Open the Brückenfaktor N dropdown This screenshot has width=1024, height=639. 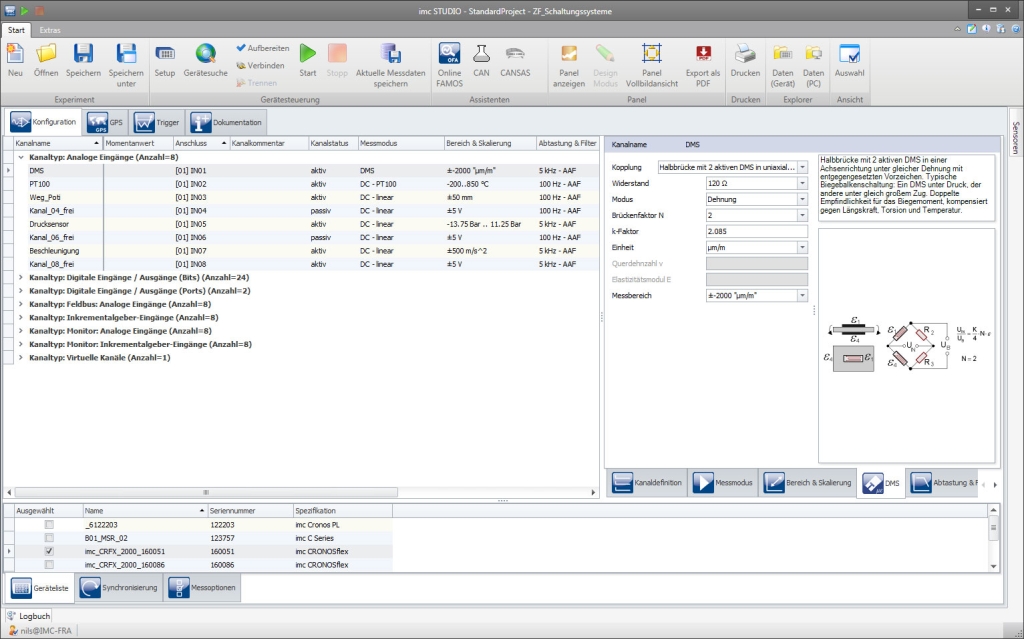(802, 215)
